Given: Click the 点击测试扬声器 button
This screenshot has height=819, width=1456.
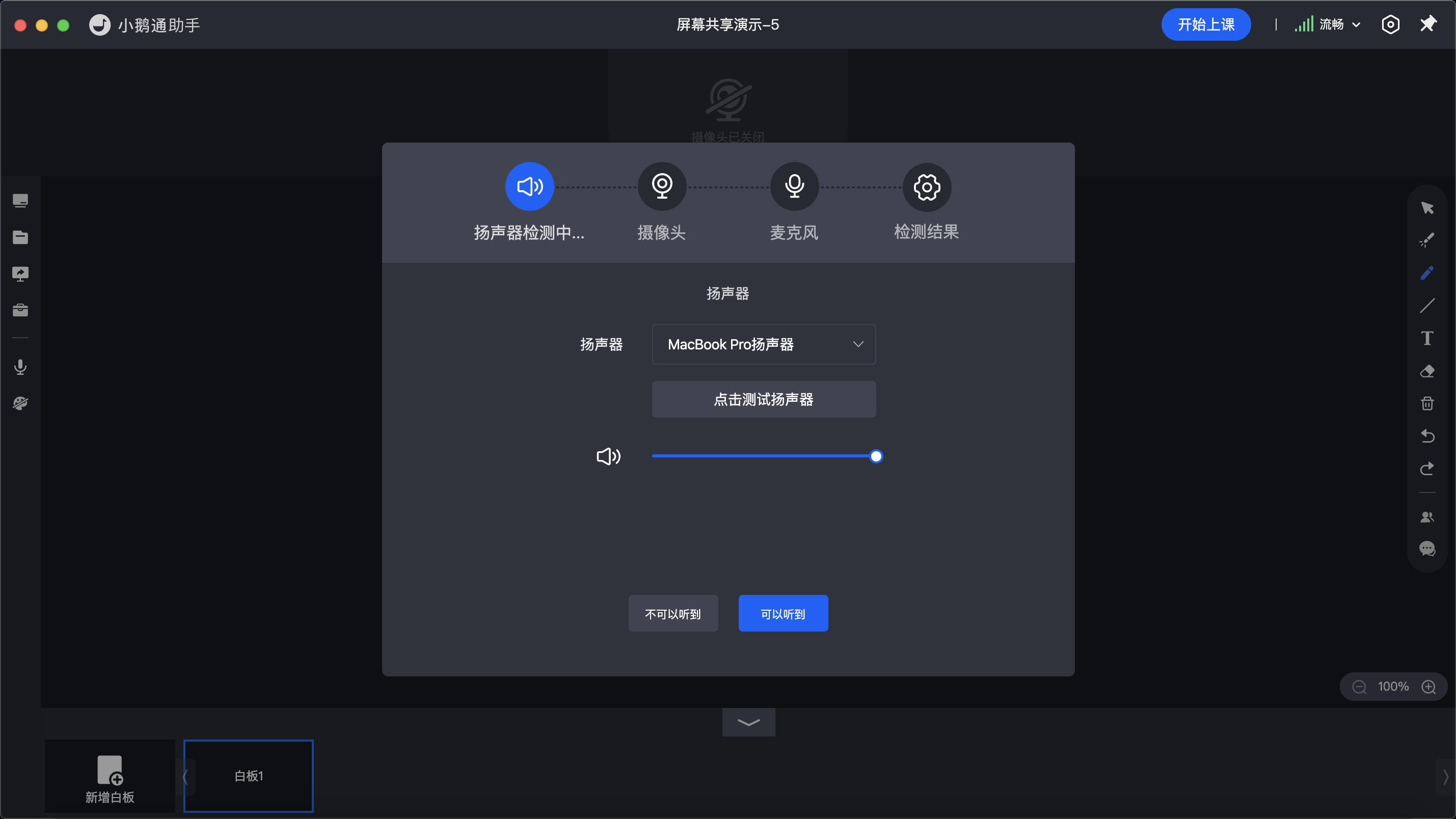Looking at the screenshot, I should [764, 400].
